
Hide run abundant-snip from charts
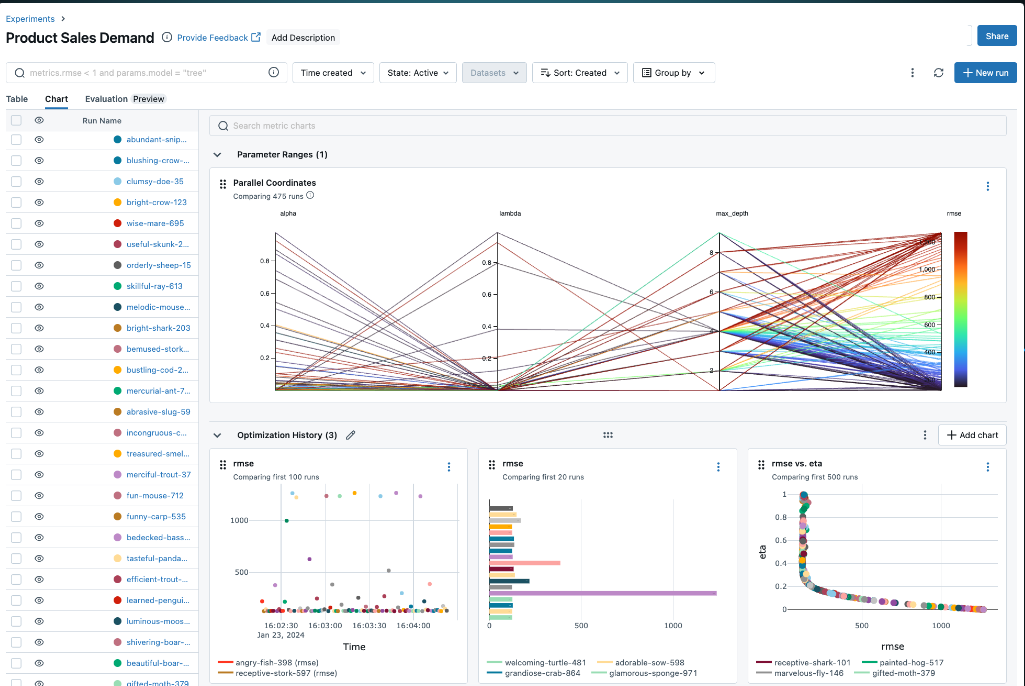coord(39,139)
